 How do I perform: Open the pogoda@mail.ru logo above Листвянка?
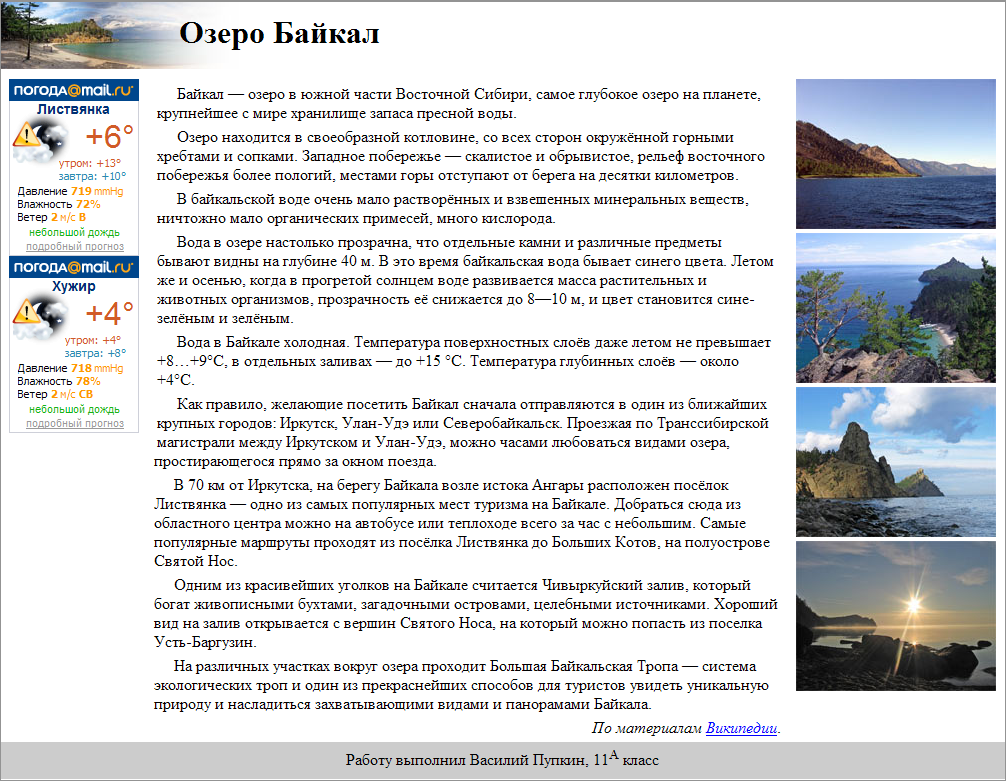(74, 90)
